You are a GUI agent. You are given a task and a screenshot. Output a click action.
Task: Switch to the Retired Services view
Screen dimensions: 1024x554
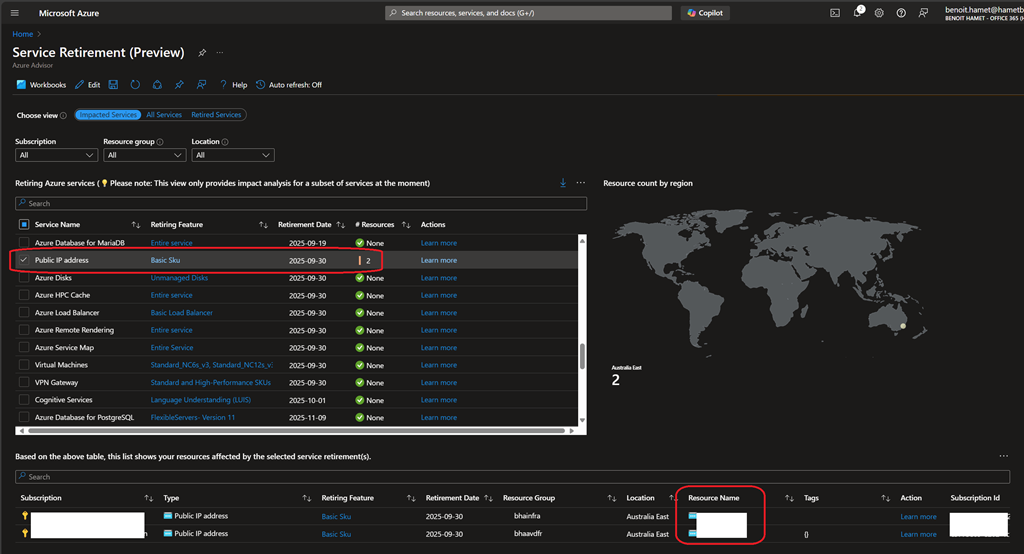pyautogui.click(x=216, y=115)
